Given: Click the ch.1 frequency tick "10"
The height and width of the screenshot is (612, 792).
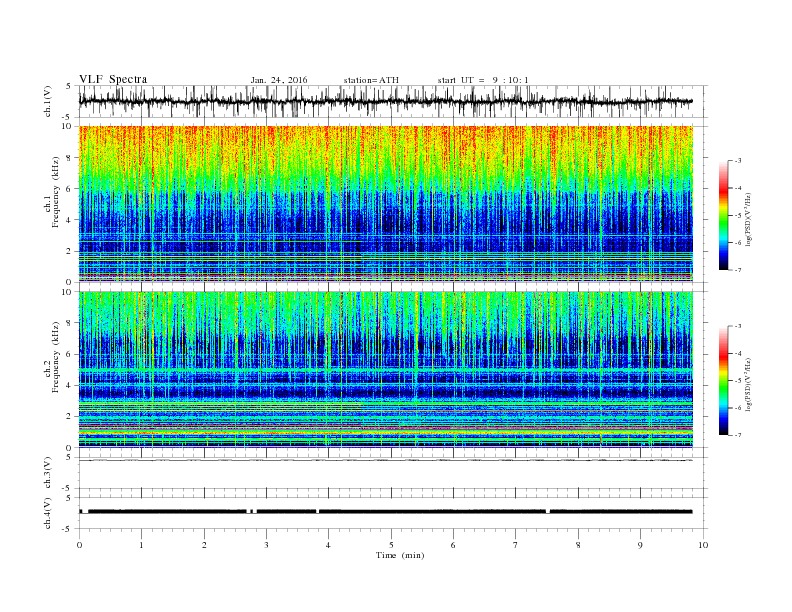Looking at the screenshot, I should (67, 126).
